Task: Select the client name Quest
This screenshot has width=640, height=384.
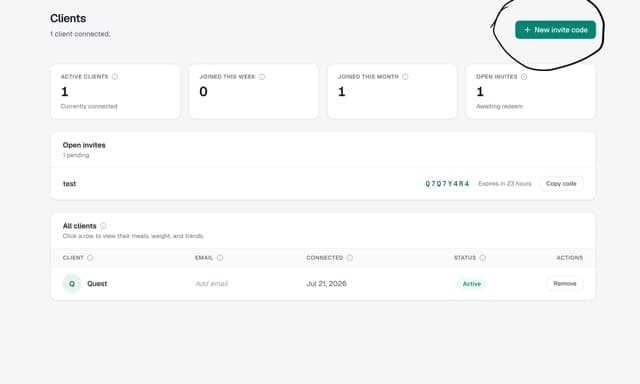Action: click(x=97, y=284)
